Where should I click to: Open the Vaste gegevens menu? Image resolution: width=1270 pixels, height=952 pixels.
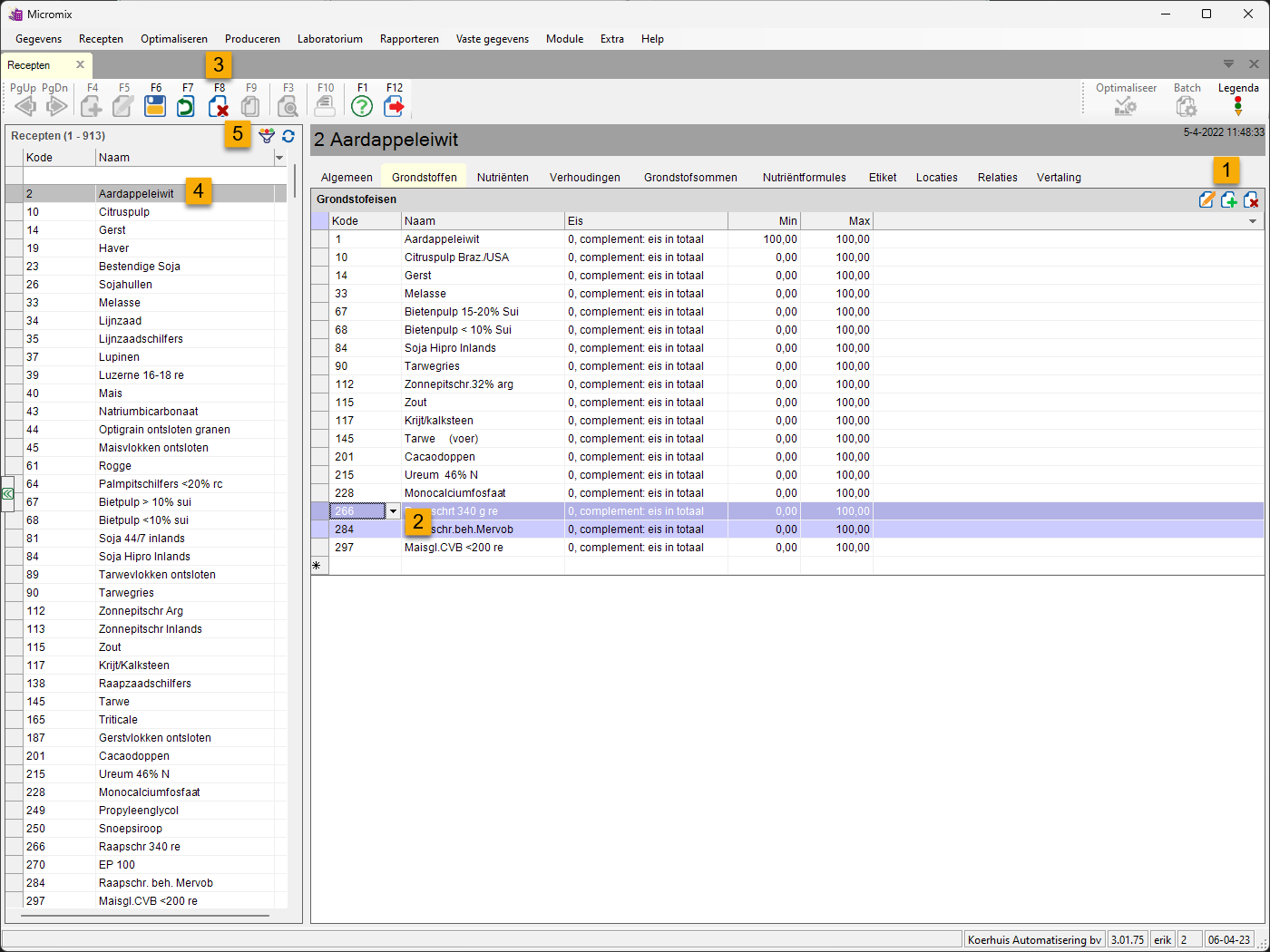(x=493, y=39)
